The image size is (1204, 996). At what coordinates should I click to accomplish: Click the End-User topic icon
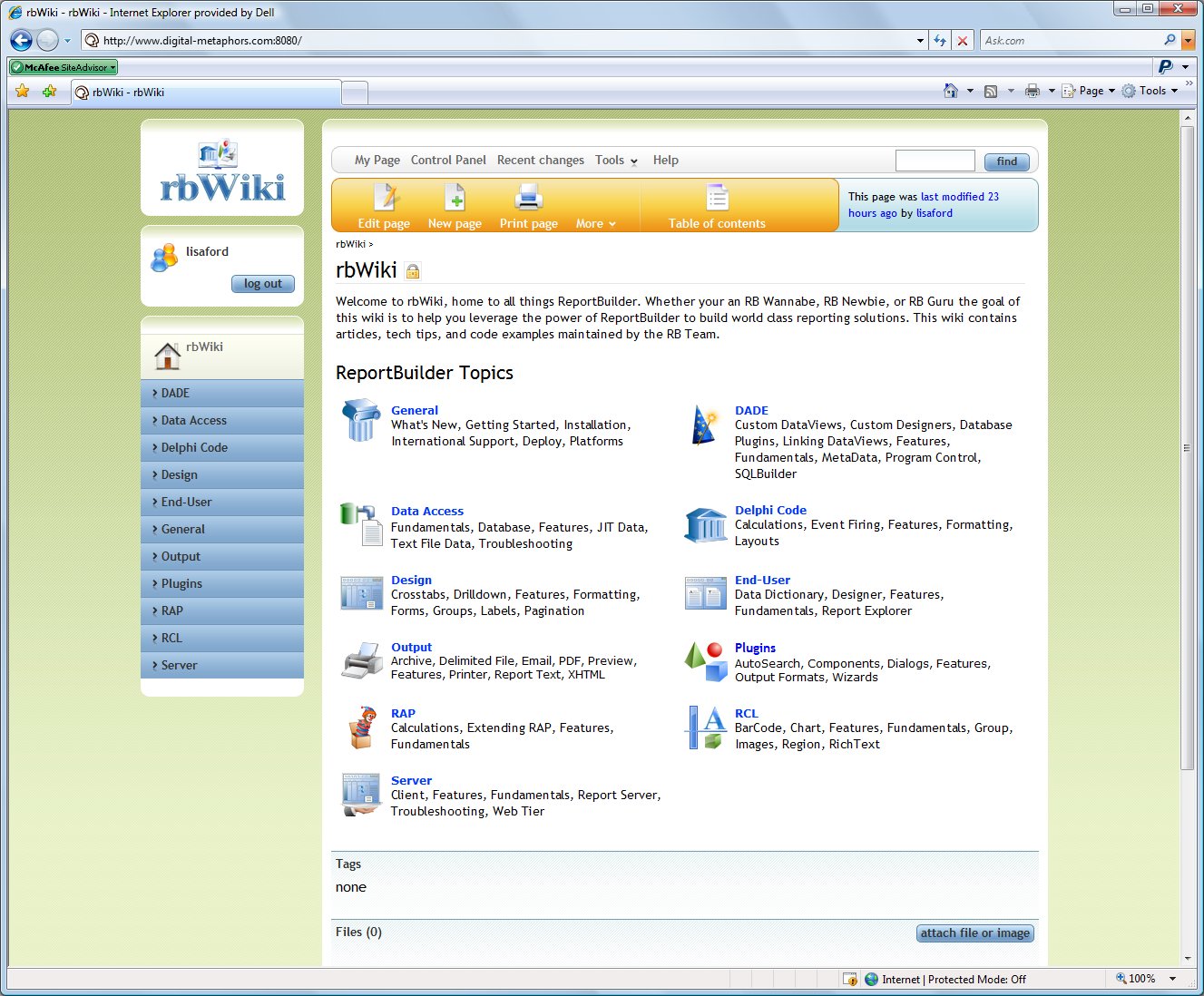(706, 592)
